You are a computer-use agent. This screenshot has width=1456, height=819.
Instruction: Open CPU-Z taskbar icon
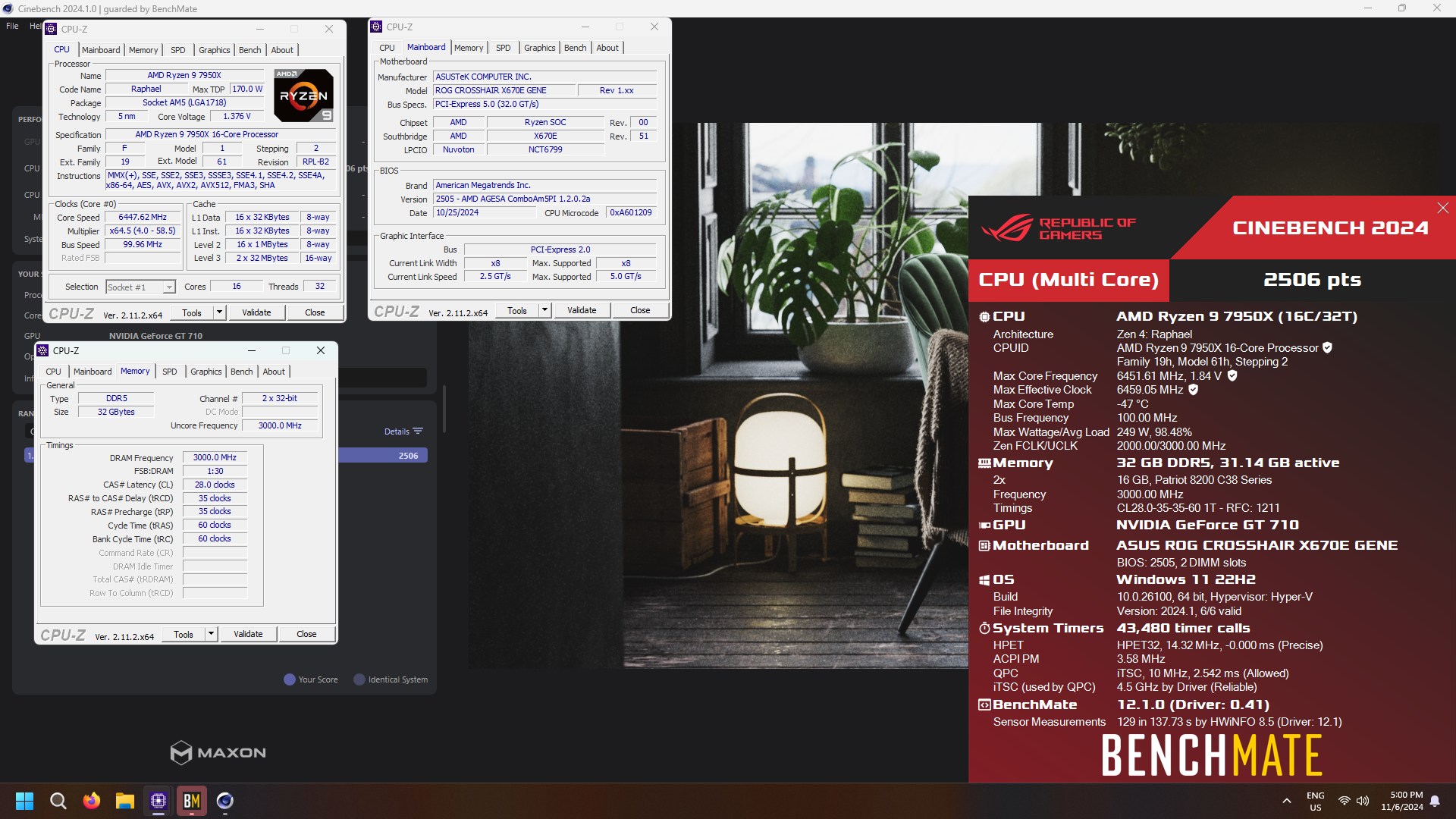coord(158,801)
